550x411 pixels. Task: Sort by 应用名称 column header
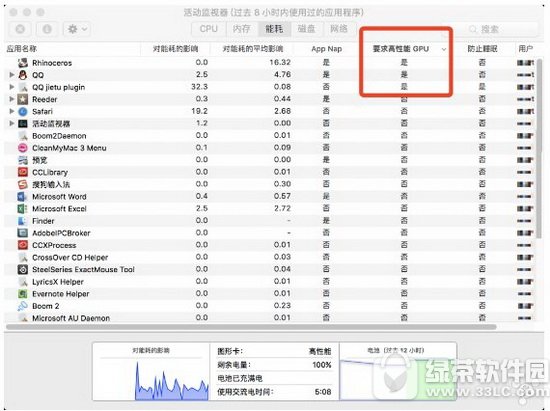[21, 49]
